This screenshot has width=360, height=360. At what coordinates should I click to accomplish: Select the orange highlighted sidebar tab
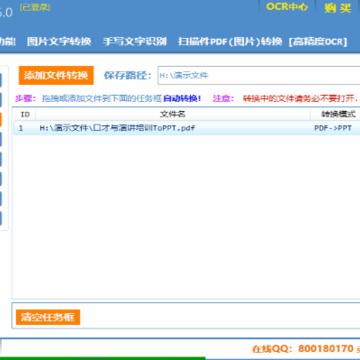click(x=1, y=119)
